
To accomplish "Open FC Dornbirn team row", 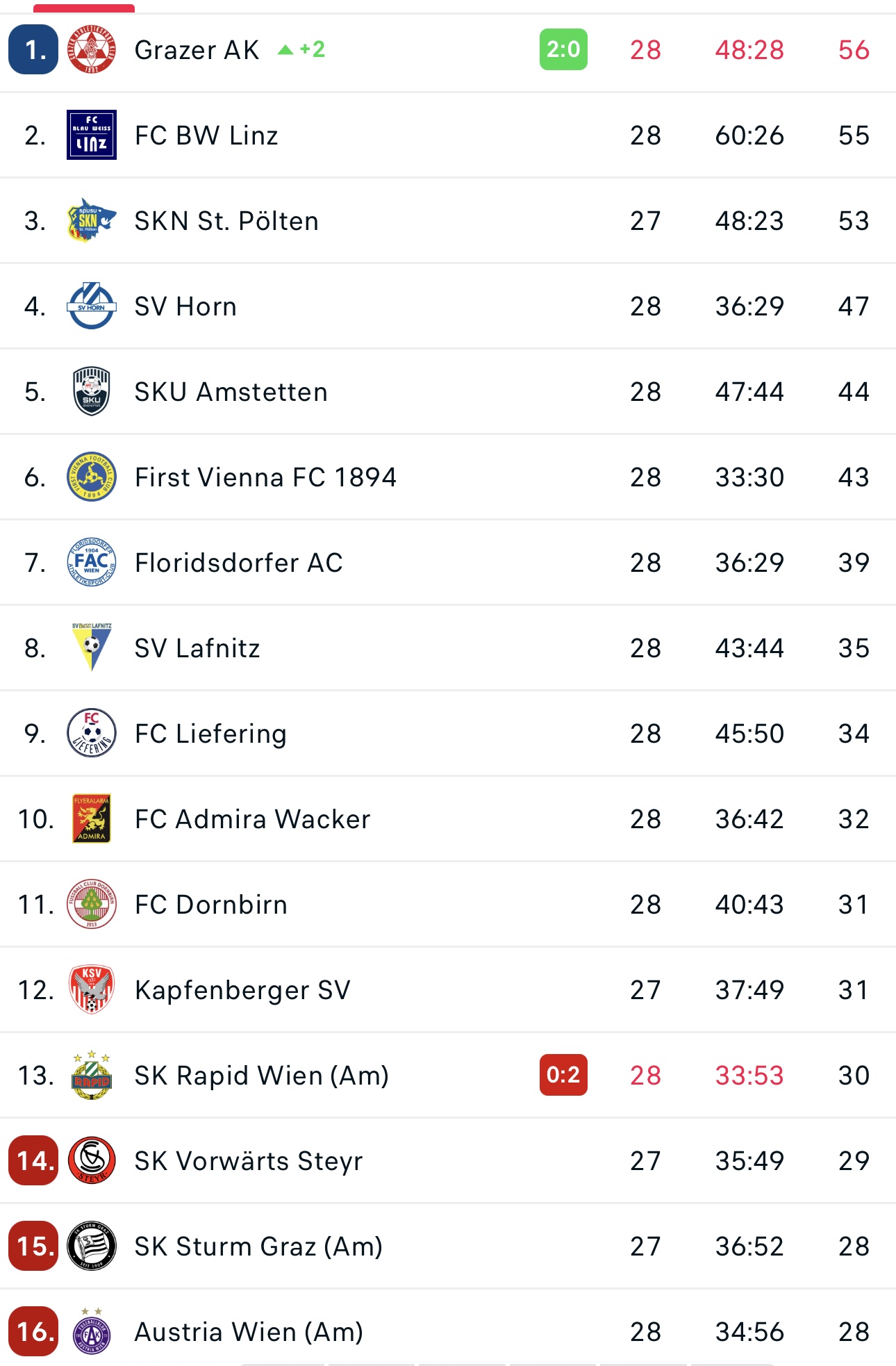I will pyautogui.click(x=448, y=904).
